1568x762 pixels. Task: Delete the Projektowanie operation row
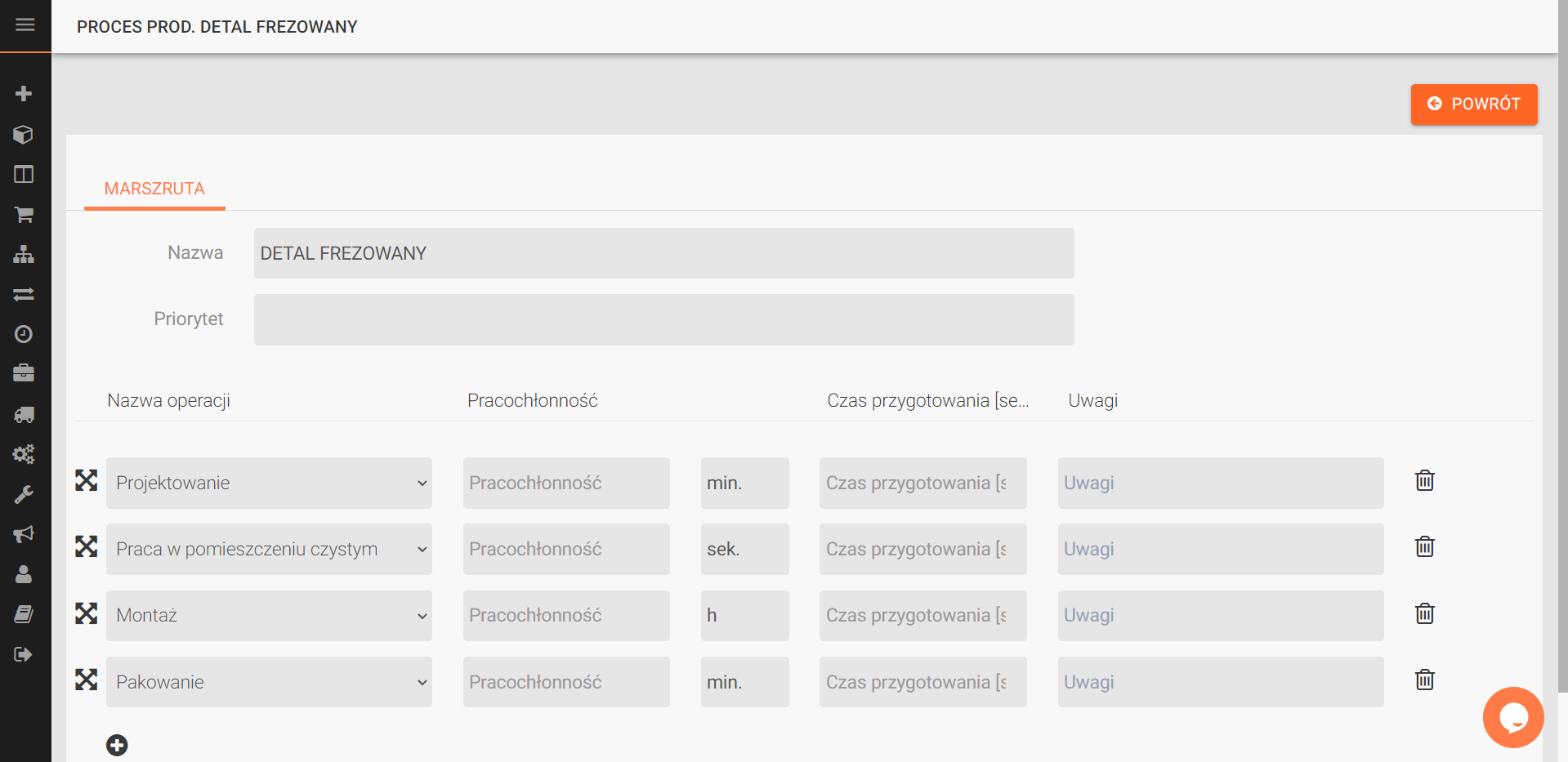point(1424,481)
